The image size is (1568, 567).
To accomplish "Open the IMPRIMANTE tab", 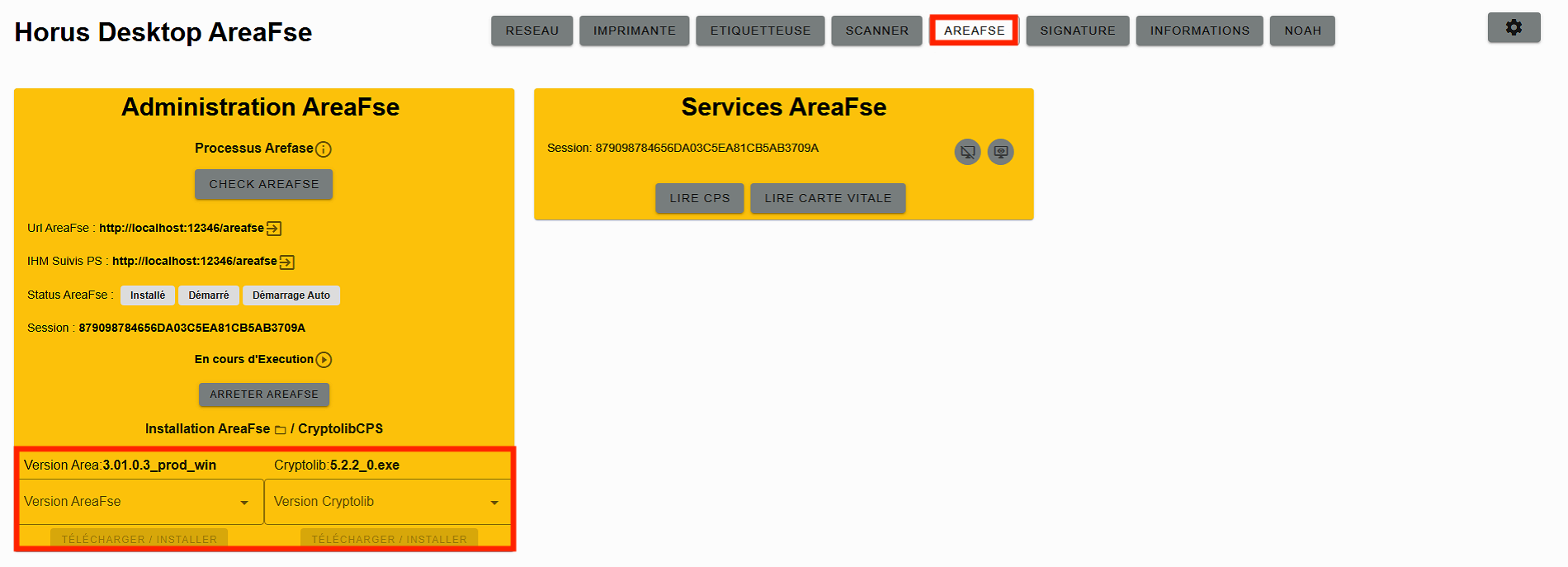I will 635,31.
